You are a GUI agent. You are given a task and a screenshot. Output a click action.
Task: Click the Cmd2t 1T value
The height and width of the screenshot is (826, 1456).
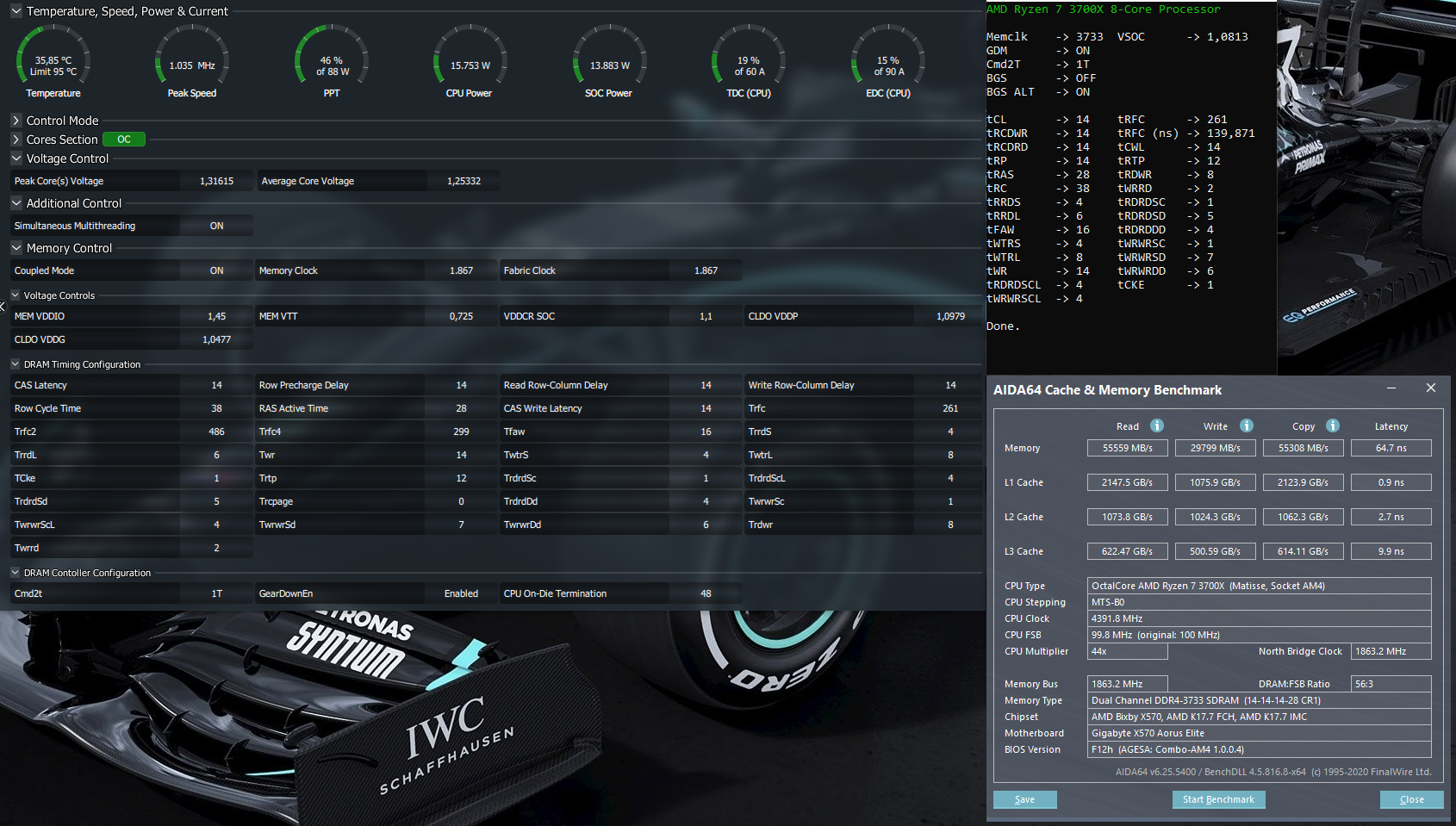(216, 593)
